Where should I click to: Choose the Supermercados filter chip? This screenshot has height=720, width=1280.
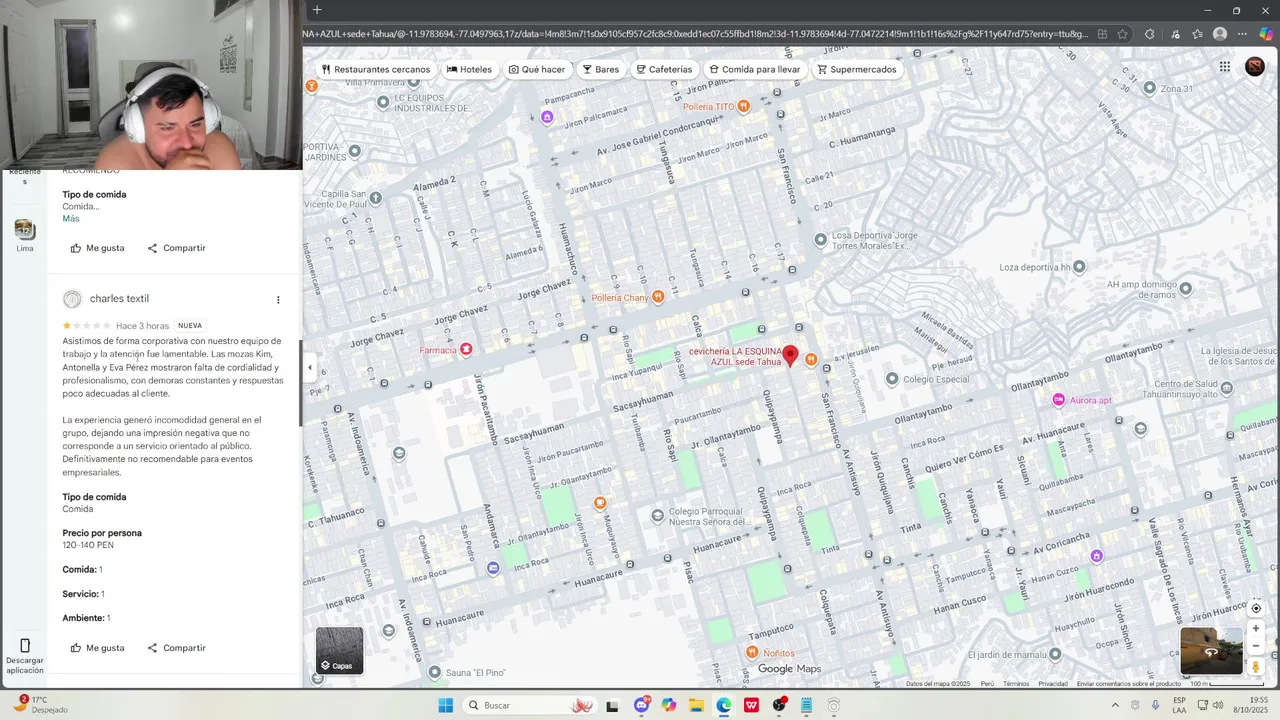click(x=857, y=70)
